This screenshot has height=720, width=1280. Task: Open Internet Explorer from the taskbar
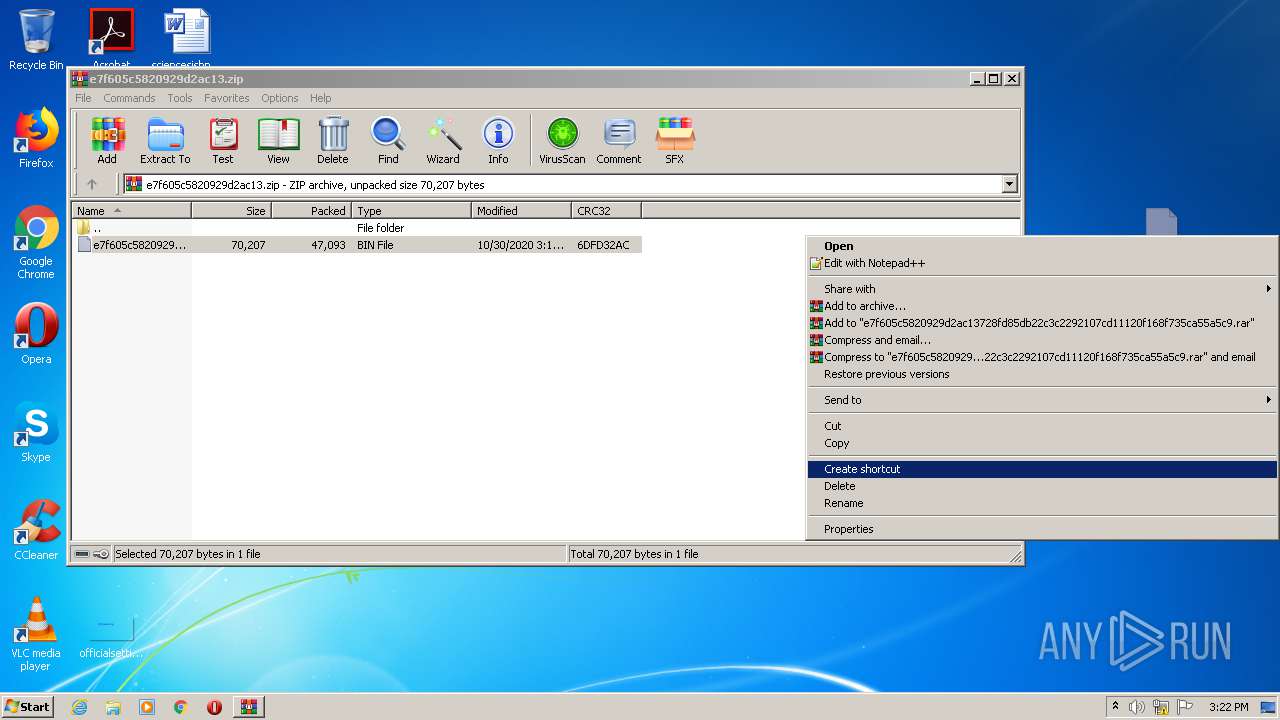point(79,707)
